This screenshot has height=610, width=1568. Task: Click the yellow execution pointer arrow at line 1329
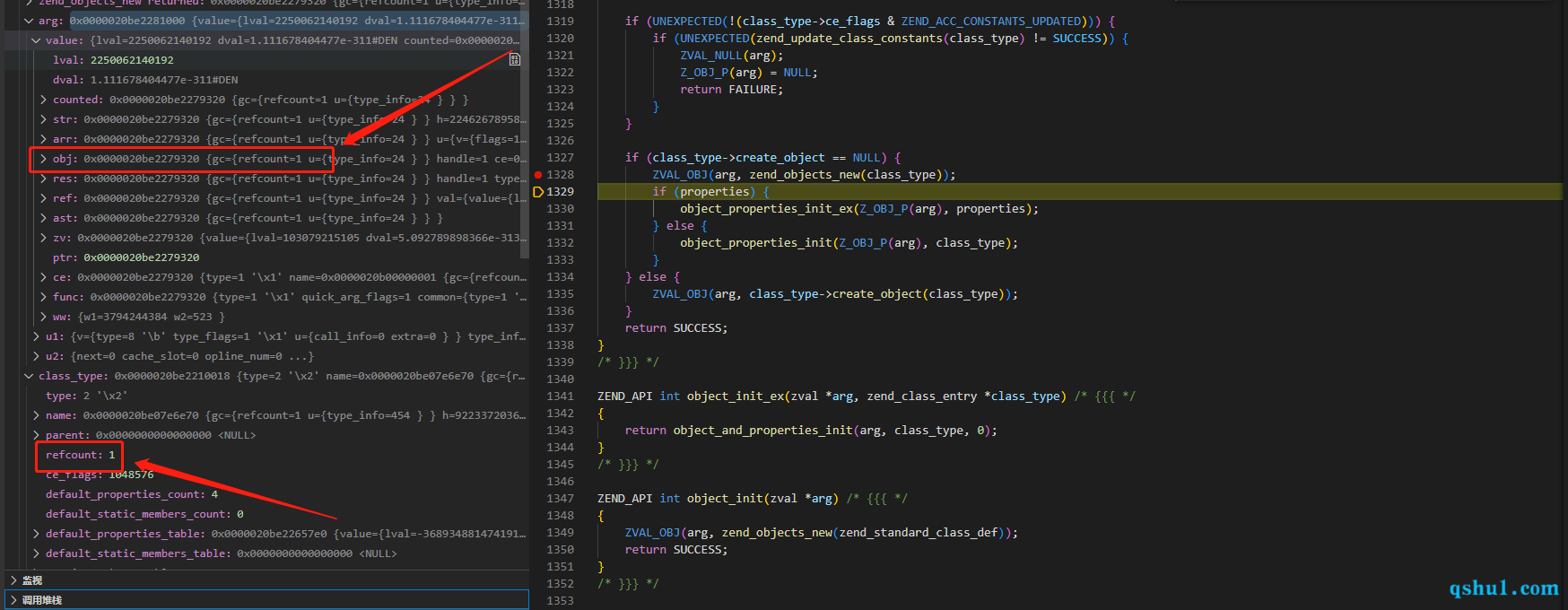coord(538,191)
